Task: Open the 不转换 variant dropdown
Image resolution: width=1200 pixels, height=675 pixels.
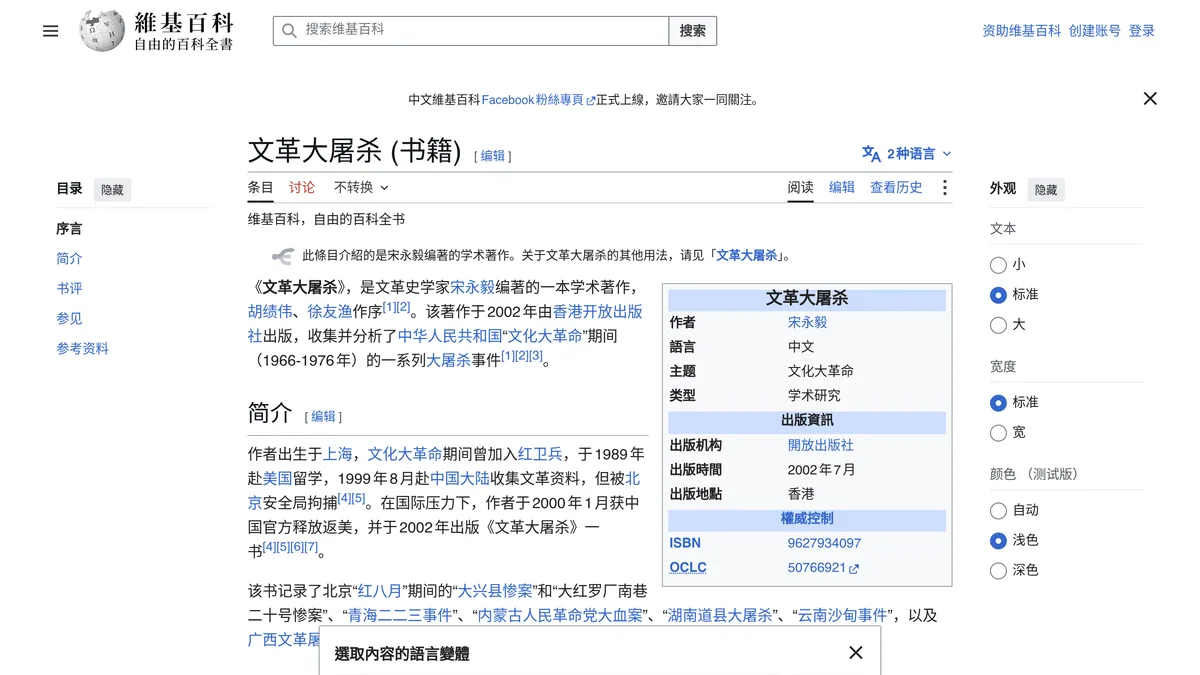Action: [x=361, y=187]
